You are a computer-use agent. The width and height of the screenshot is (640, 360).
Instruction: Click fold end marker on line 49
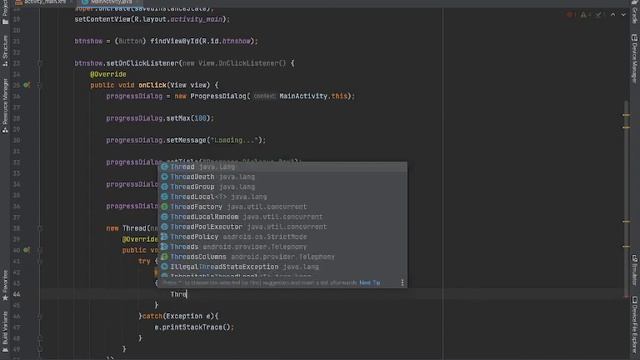pos(40,349)
